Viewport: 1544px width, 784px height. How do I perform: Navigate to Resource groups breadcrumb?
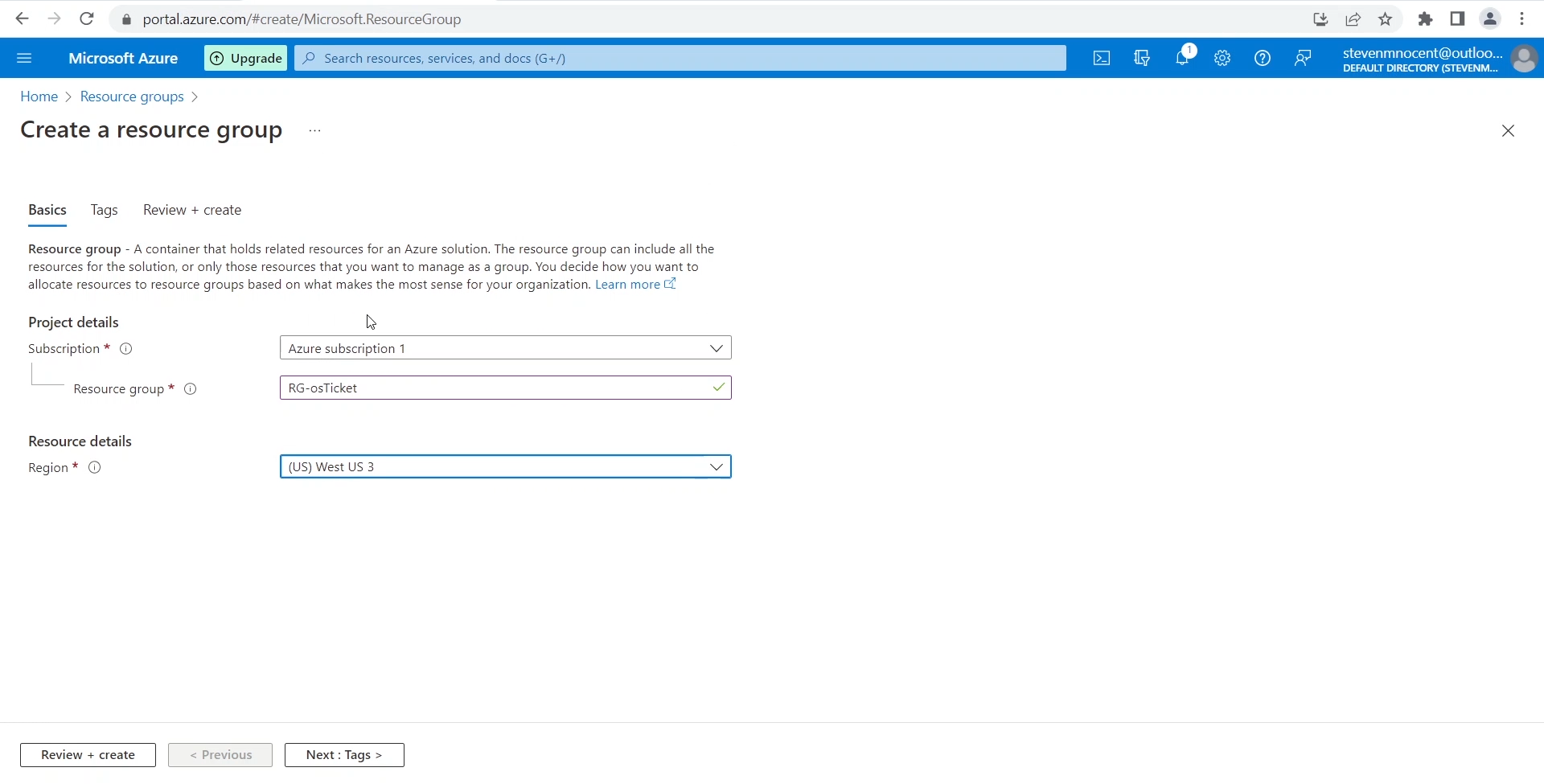132,96
